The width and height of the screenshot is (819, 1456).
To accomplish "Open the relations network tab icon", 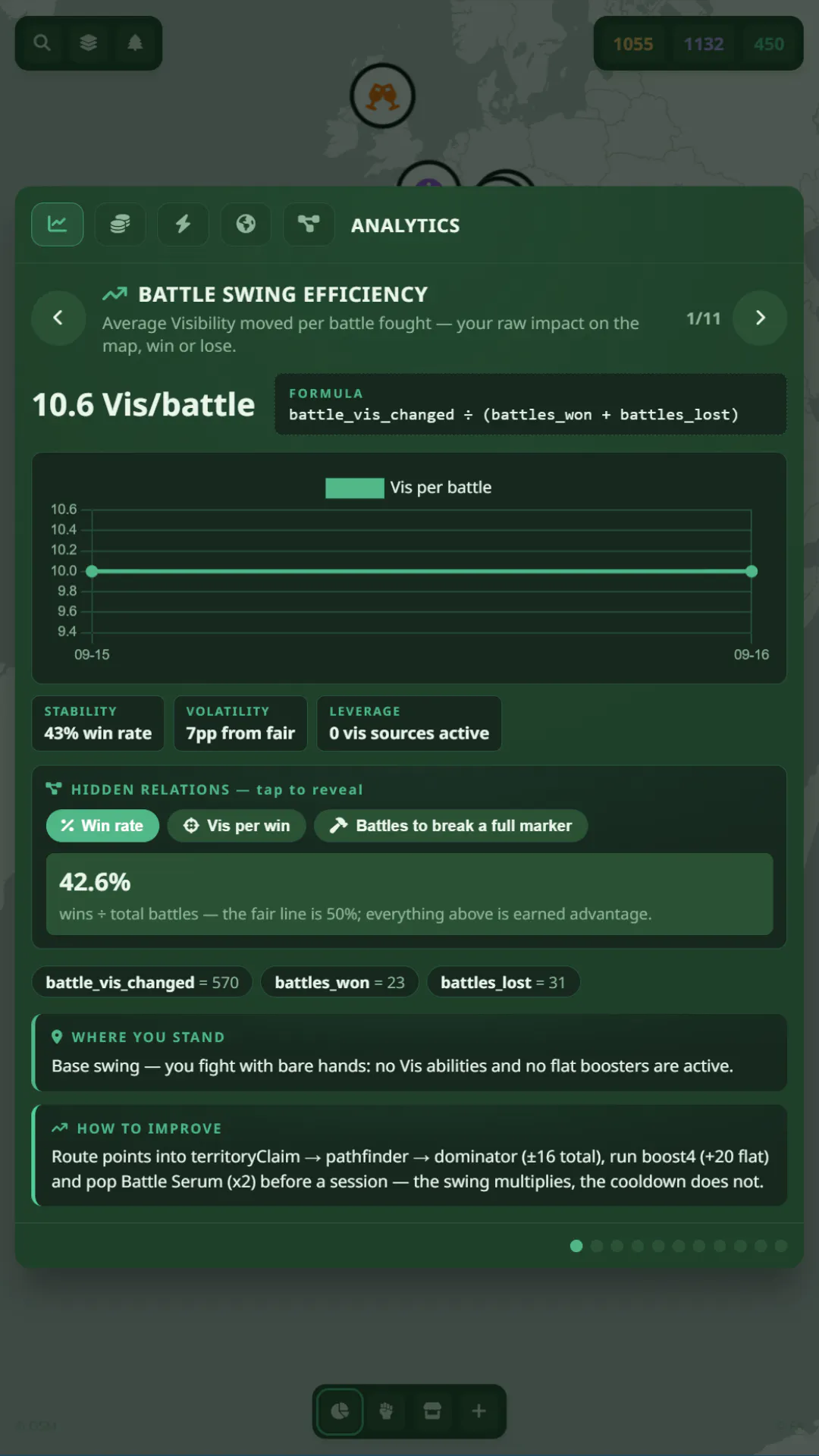I will coord(309,224).
